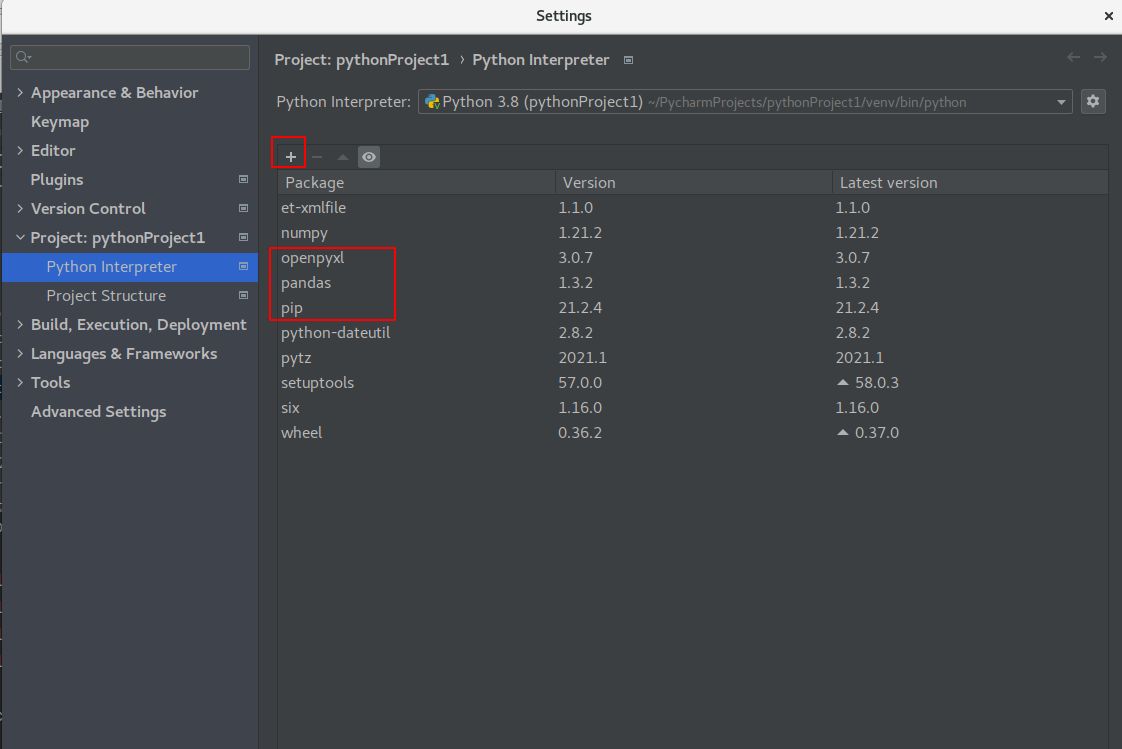1122x749 pixels.
Task: Click the search field in settings sidebar
Action: pos(130,57)
